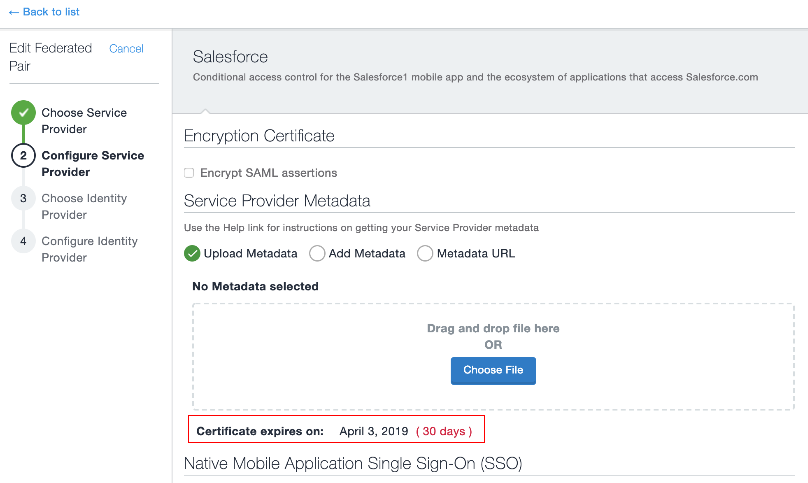The width and height of the screenshot is (808, 483).
Task: Select step 2 circle icon
Action: pos(23,156)
